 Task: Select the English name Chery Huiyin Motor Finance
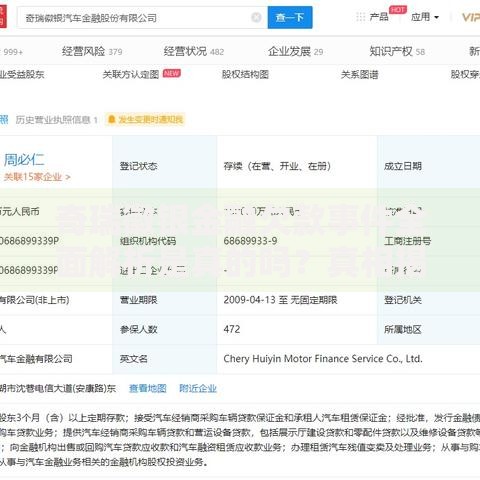coord(323,359)
